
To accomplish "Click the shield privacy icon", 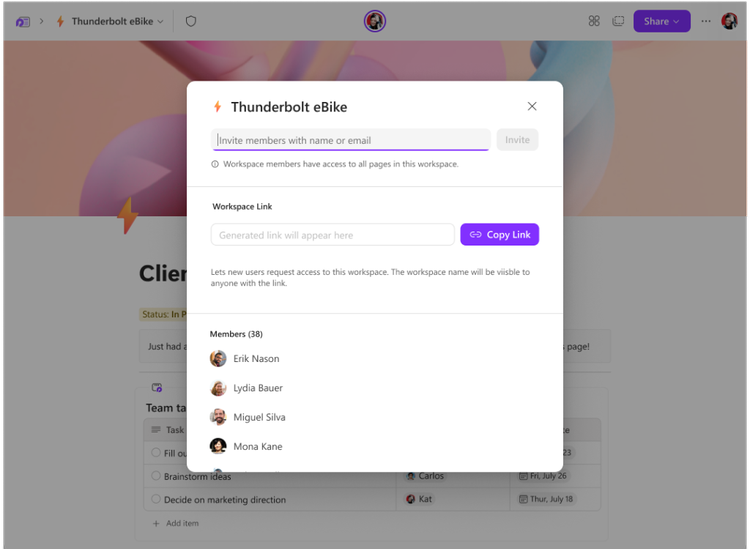I will (x=191, y=21).
